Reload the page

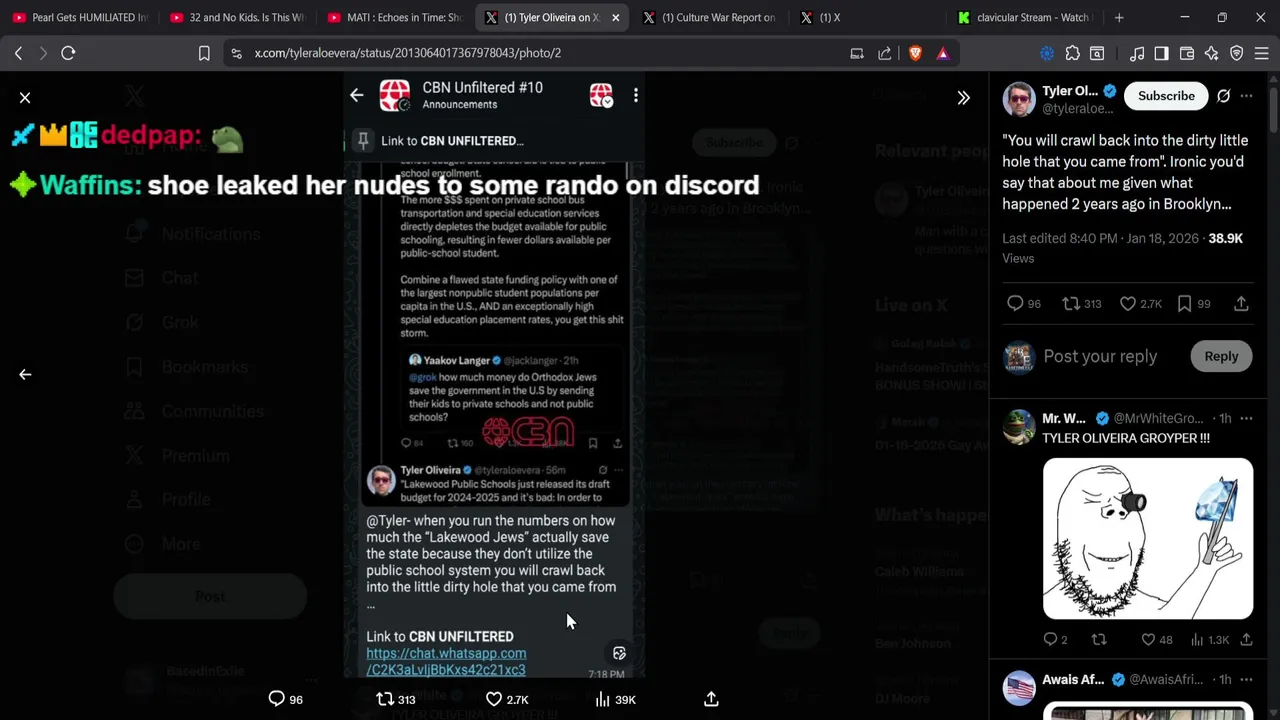tap(68, 53)
